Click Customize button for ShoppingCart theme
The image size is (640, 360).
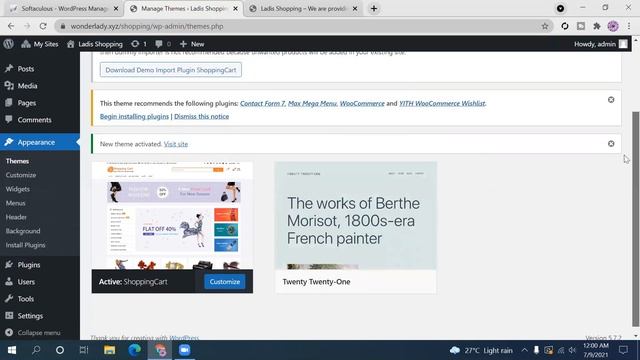click(x=224, y=282)
